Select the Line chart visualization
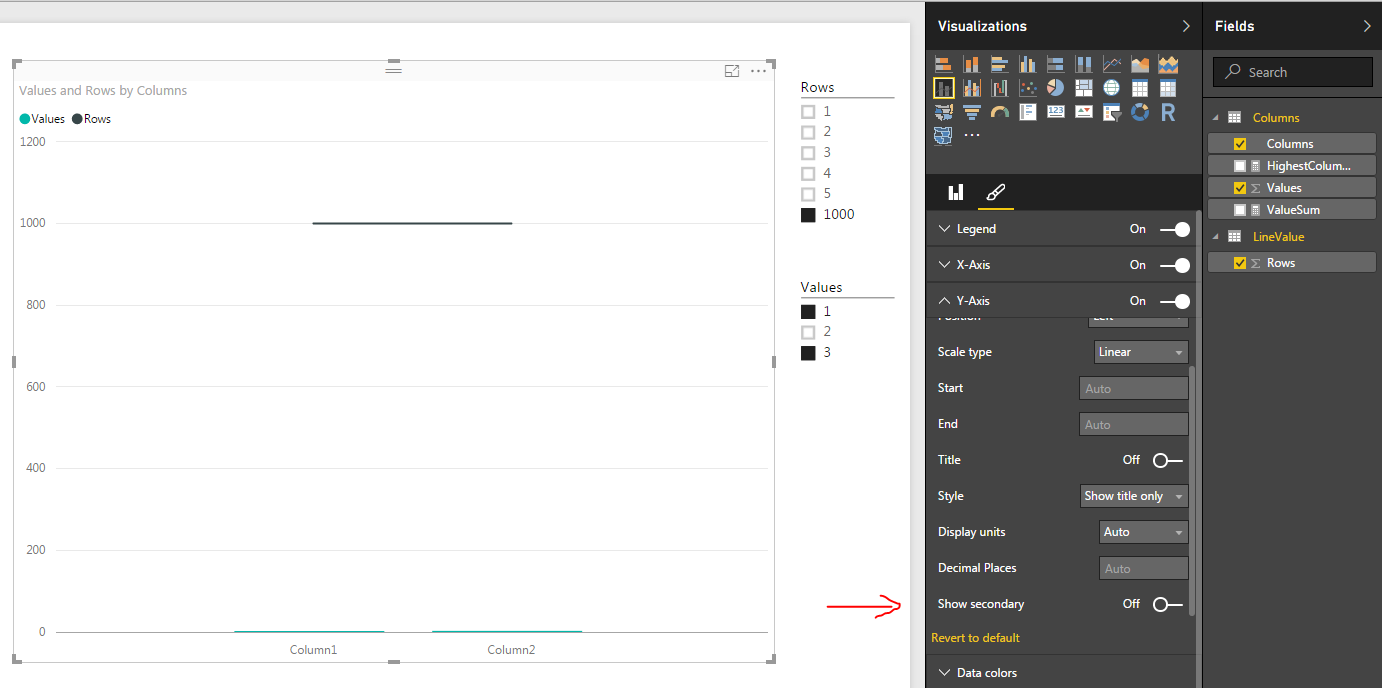The image size is (1382, 688). [1112, 64]
